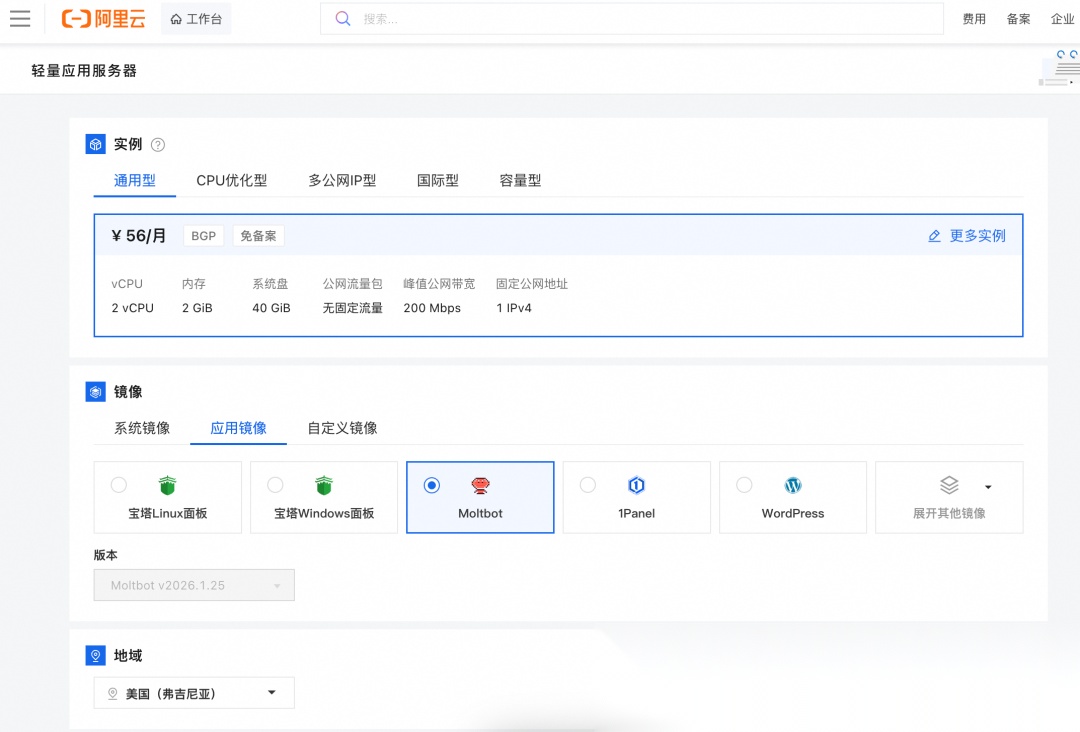Click the search magnifier icon

[342, 19]
